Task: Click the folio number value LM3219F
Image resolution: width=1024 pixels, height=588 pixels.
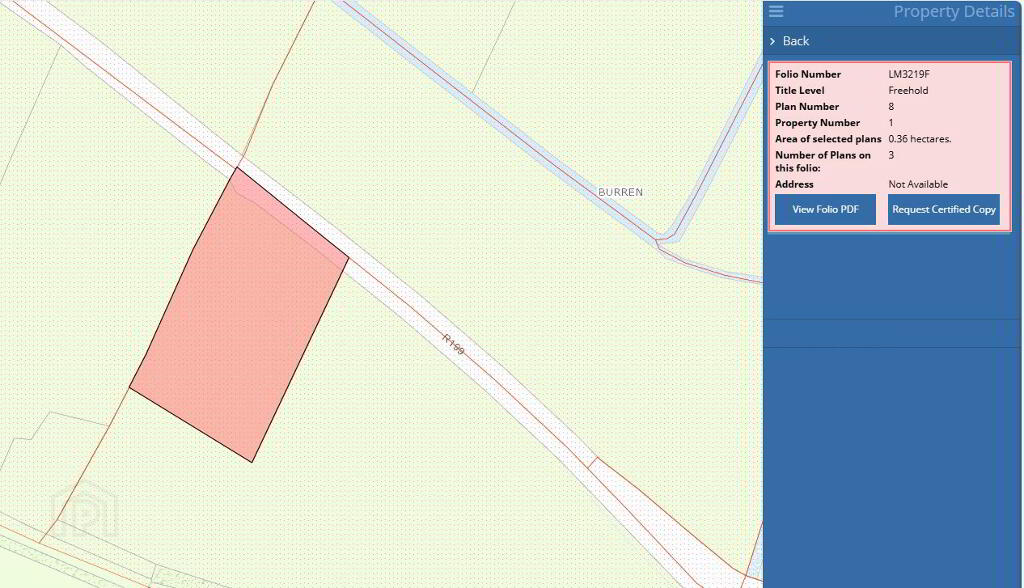Action: [x=908, y=75]
